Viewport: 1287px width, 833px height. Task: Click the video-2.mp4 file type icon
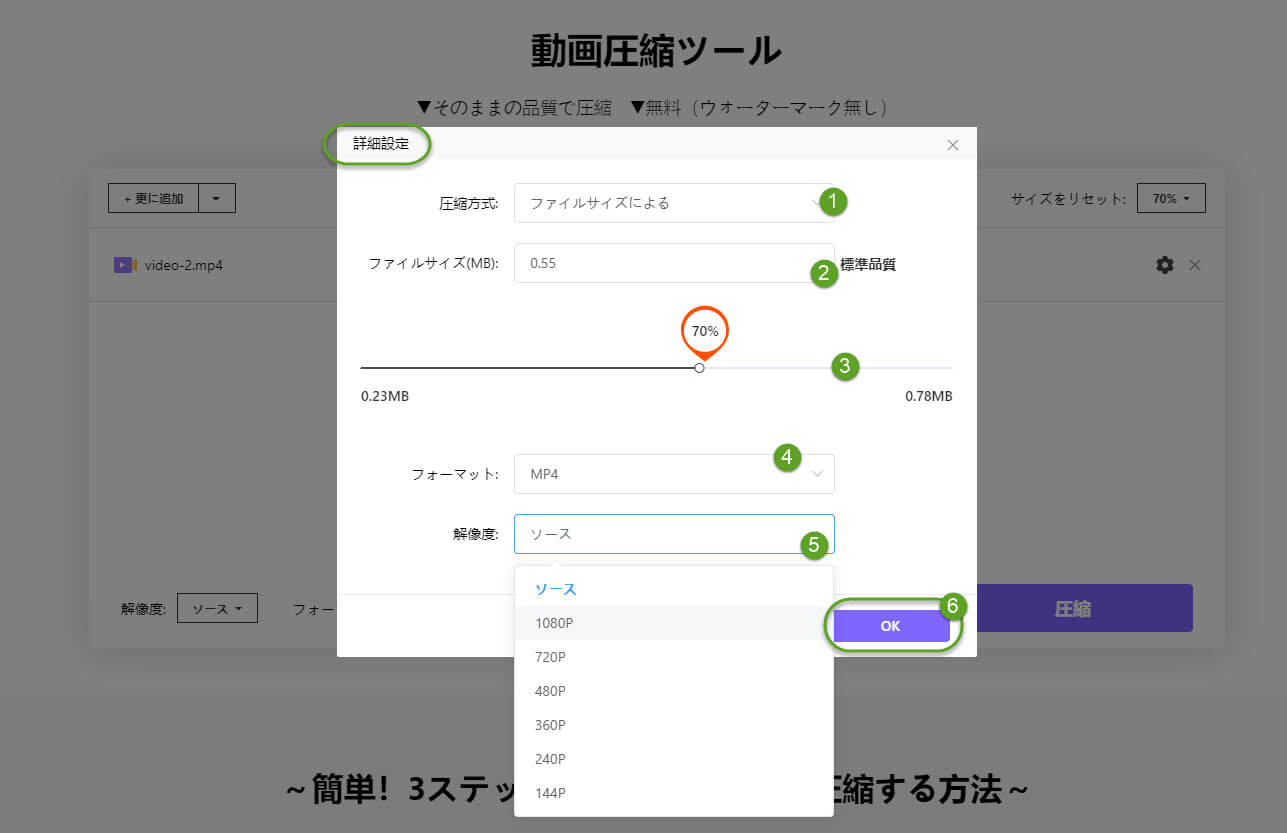(x=124, y=265)
